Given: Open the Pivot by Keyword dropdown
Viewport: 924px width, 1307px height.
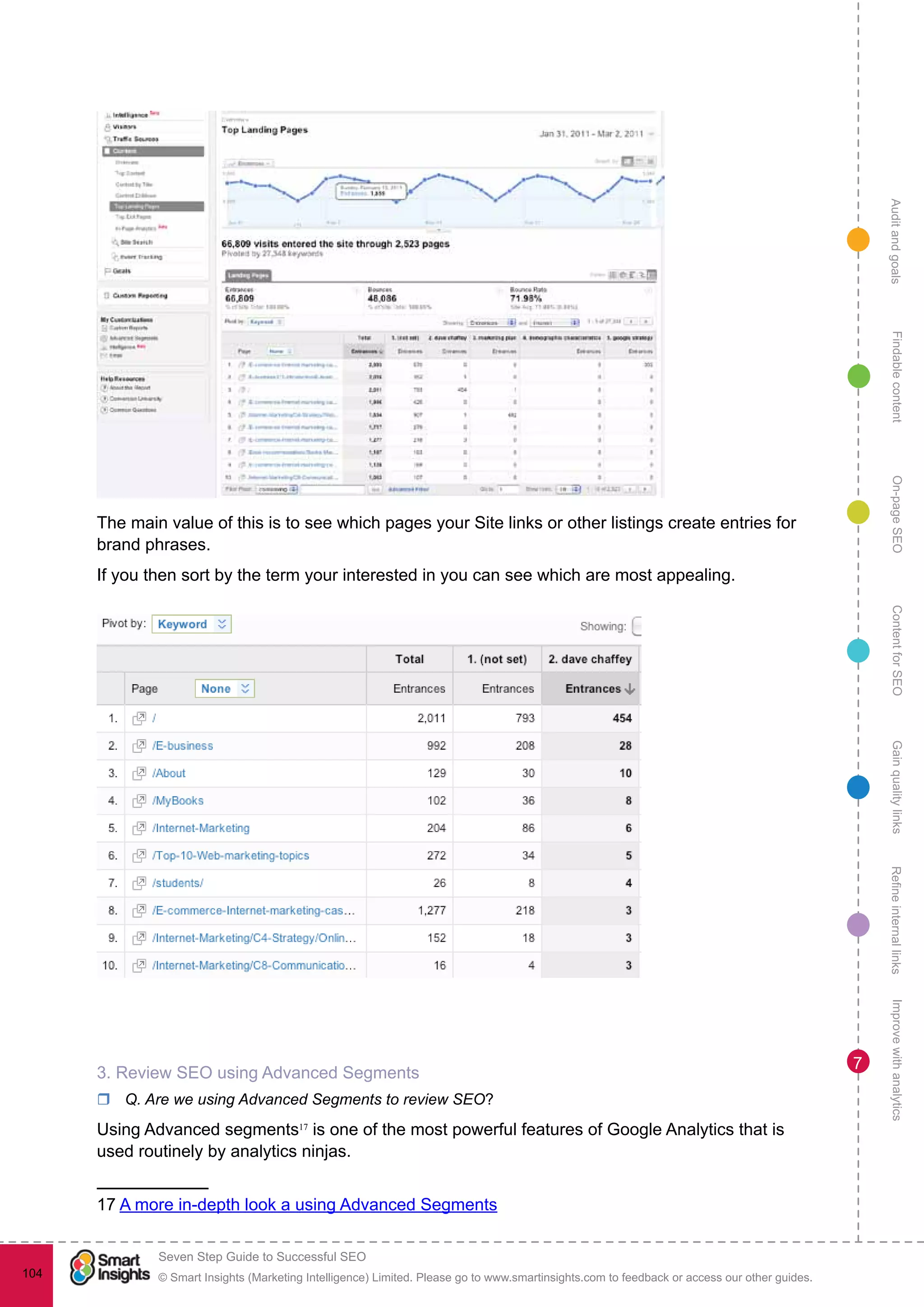Looking at the screenshot, I should (x=191, y=624).
